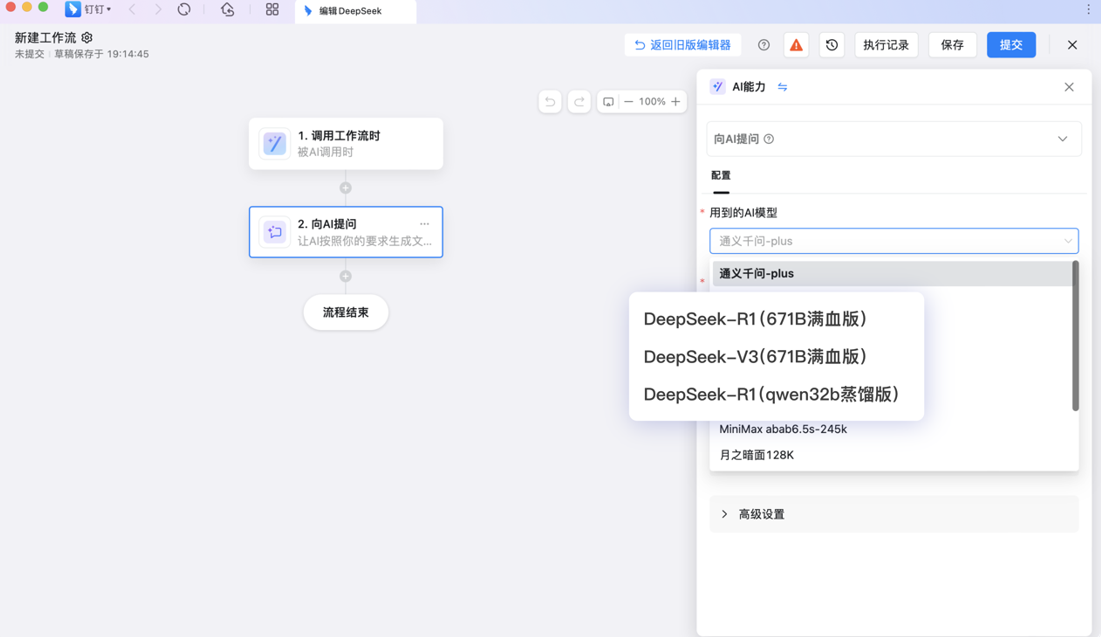Click the blue 提交 submit button
Image resolution: width=1101 pixels, height=637 pixels.
pos(1011,44)
